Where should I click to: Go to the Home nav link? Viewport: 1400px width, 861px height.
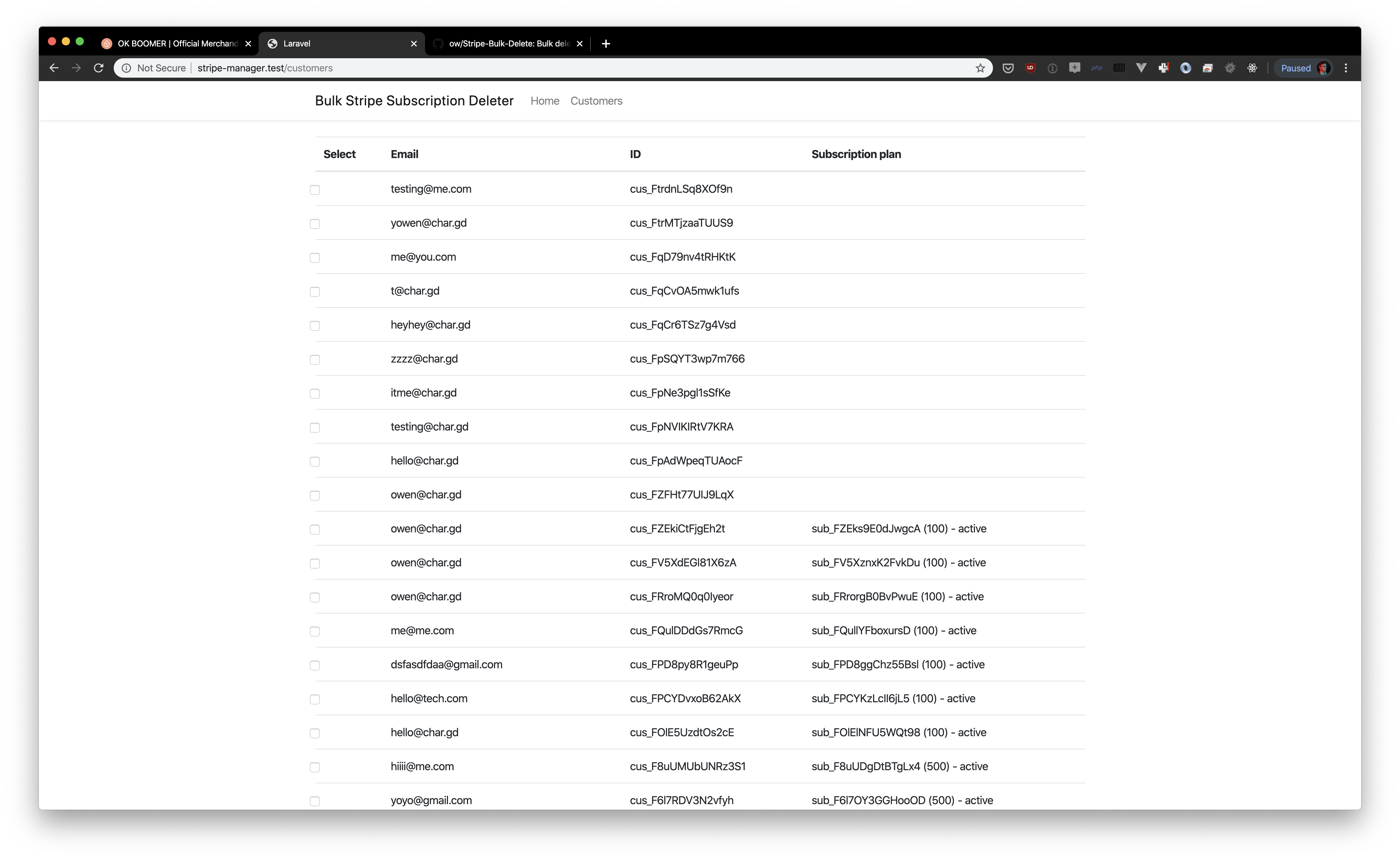click(545, 101)
